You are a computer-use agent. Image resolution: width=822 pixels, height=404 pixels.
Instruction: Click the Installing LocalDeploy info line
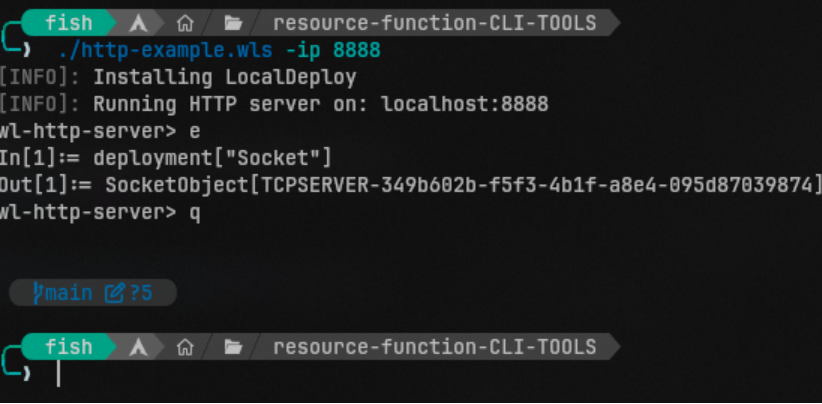(224, 76)
